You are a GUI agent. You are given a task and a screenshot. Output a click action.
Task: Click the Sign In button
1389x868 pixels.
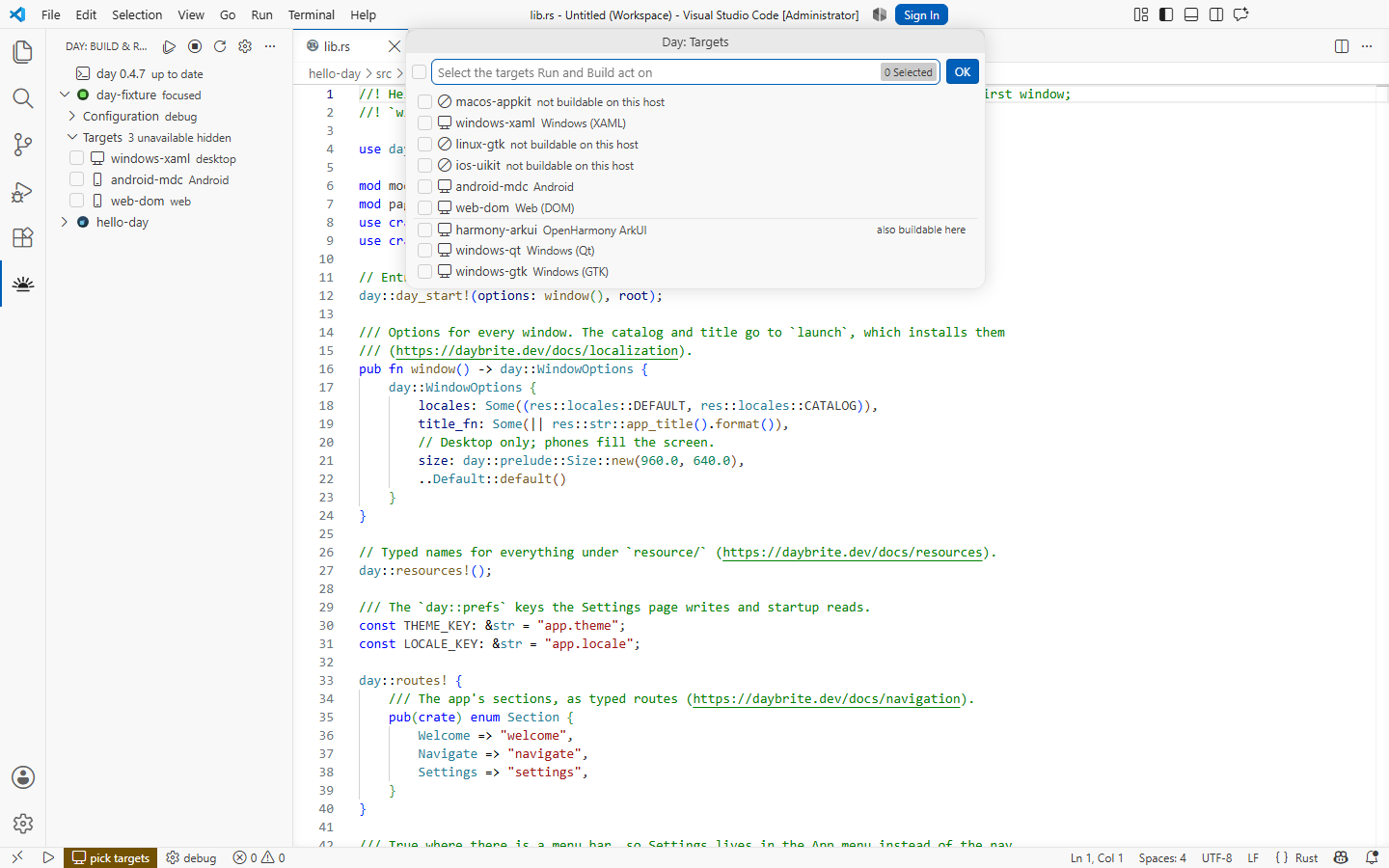[x=921, y=14]
